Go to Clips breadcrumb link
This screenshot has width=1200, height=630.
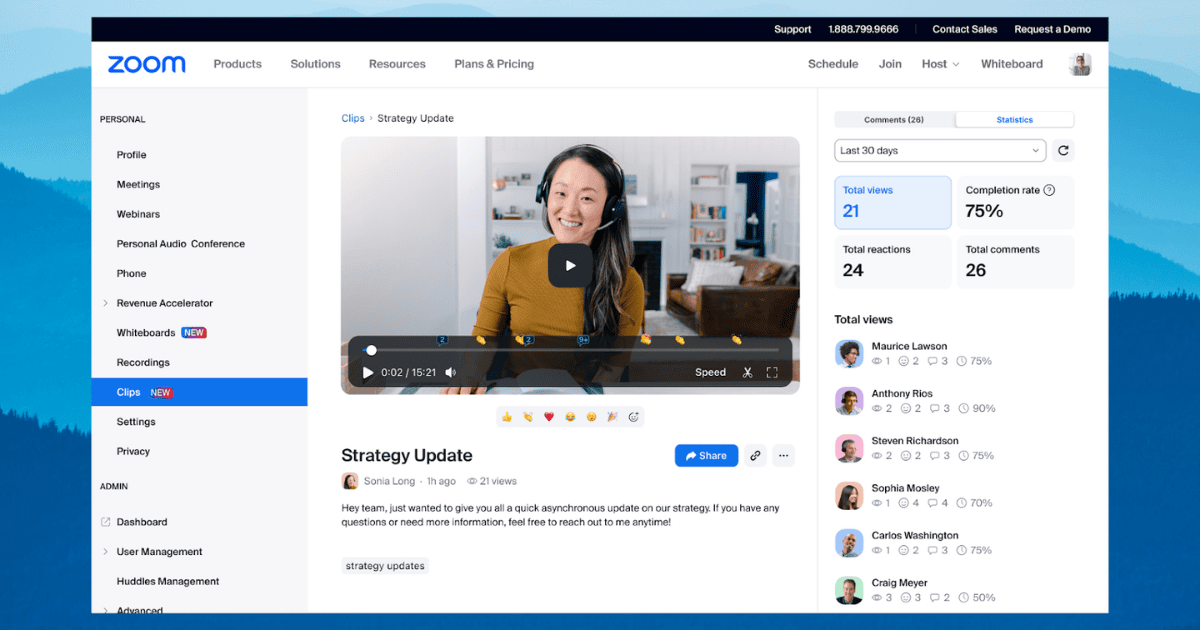353,118
